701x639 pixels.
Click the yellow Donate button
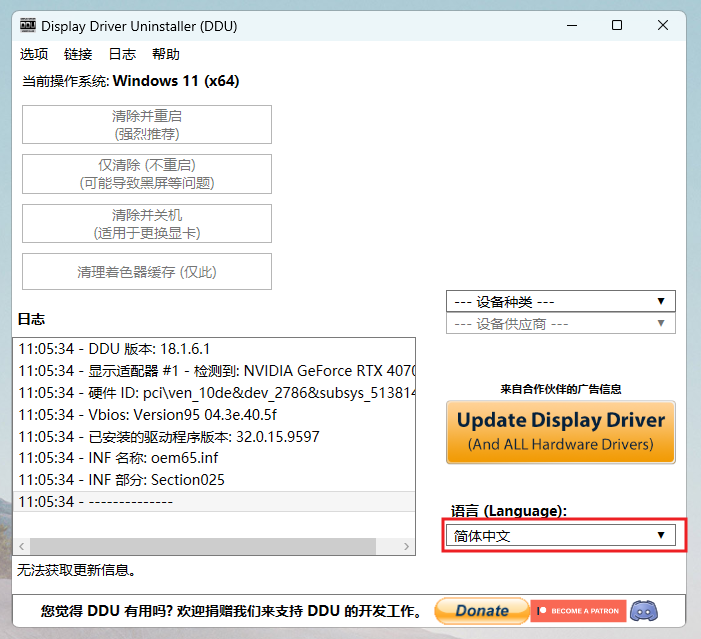[x=482, y=611]
